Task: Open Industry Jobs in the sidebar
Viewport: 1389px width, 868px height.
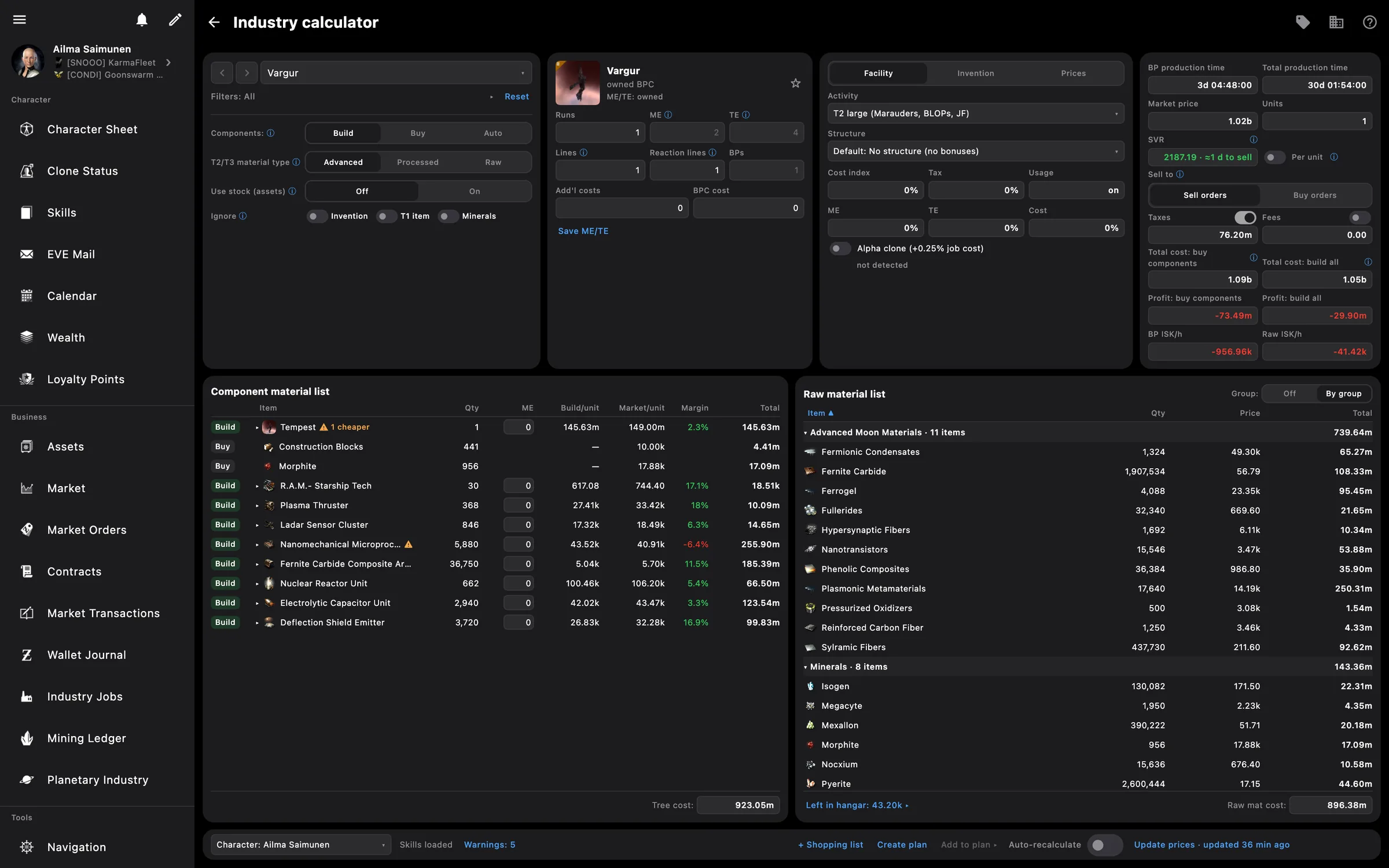Action: (x=97, y=697)
